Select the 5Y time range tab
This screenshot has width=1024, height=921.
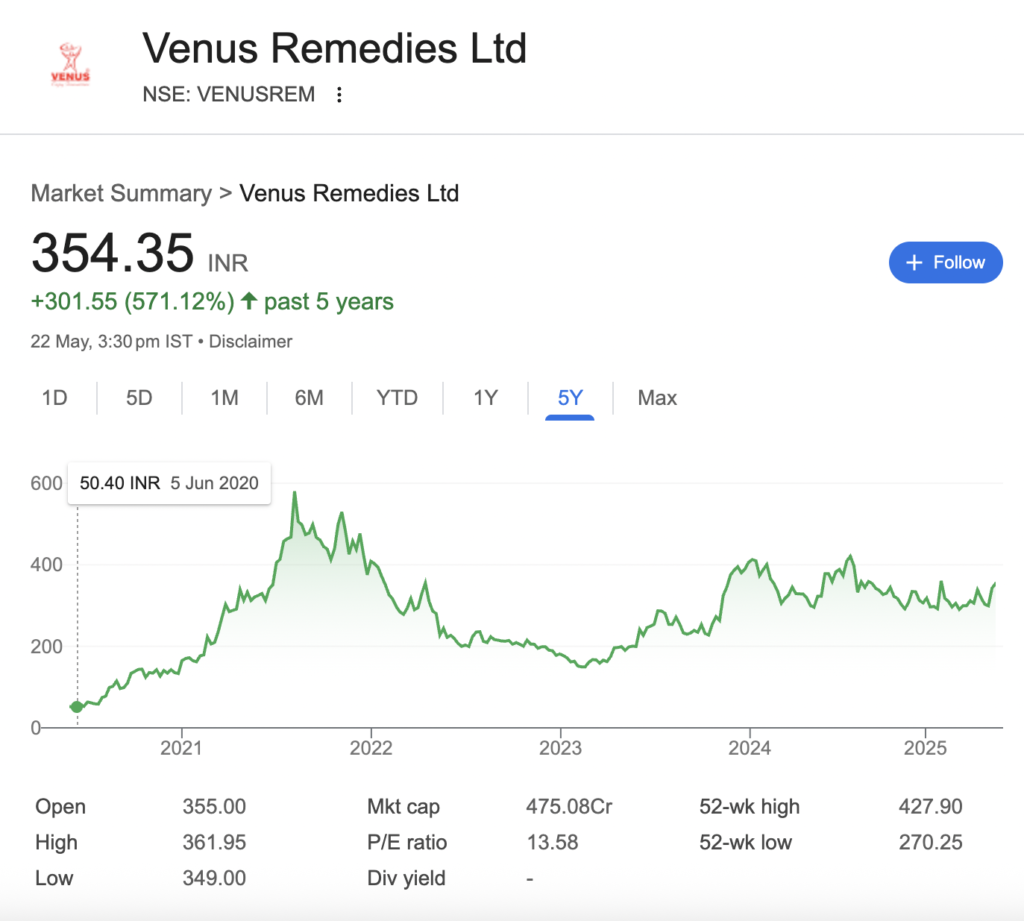pyautogui.click(x=570, y=398)
